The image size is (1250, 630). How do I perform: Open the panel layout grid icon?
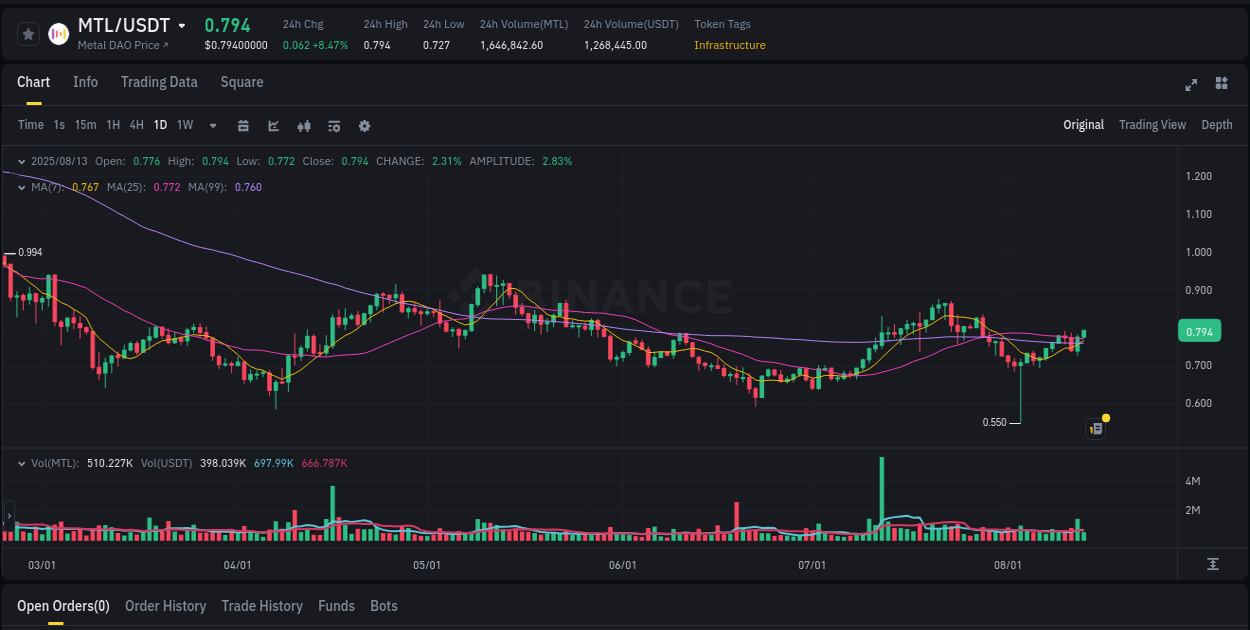pos(1221,84)
